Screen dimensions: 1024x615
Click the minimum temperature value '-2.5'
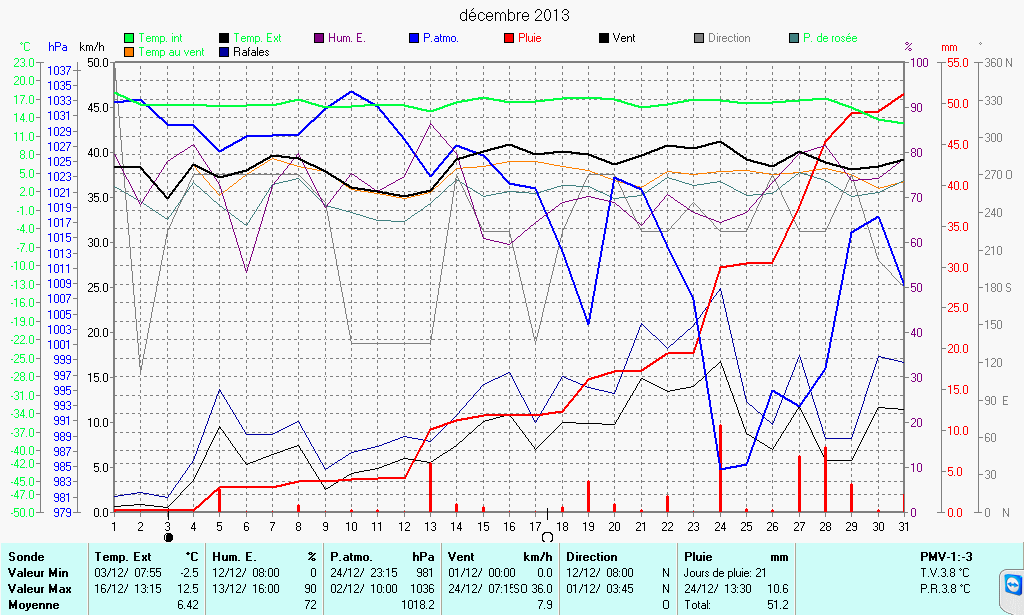(189, 573)
